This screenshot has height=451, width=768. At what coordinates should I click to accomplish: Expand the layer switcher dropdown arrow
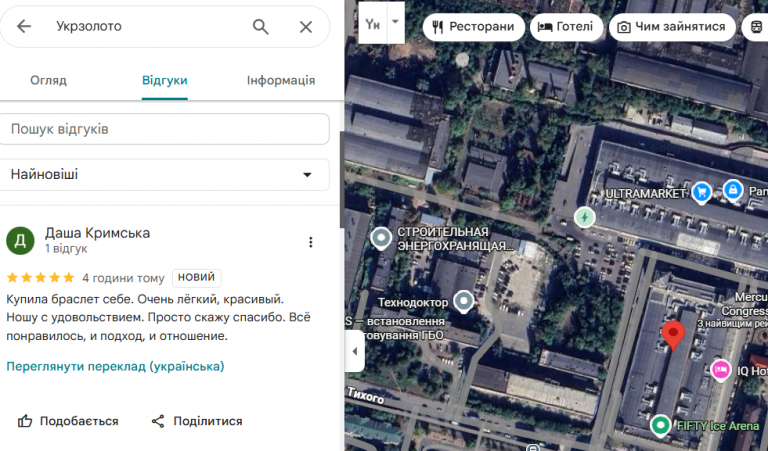(x=396, y=23)
